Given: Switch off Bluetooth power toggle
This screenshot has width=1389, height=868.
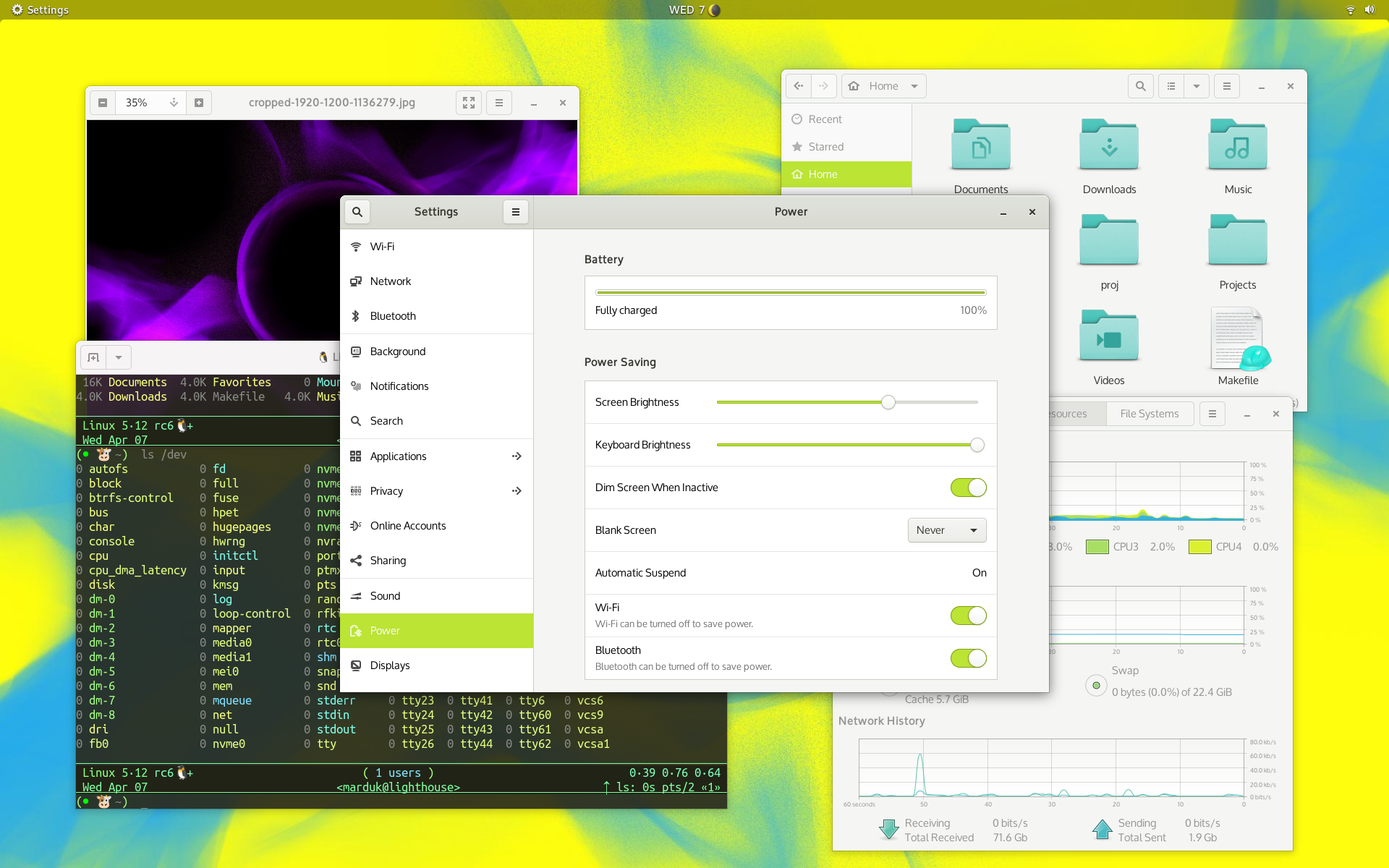Looking at the screenshot, I should tap(968, 658).
